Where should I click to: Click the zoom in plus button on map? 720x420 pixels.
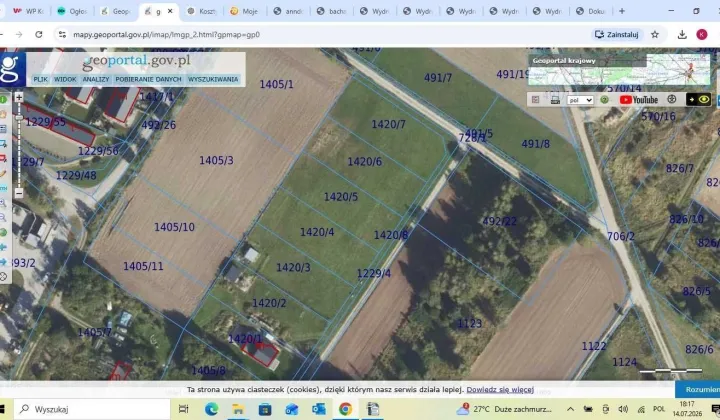(x=19, y=97)
